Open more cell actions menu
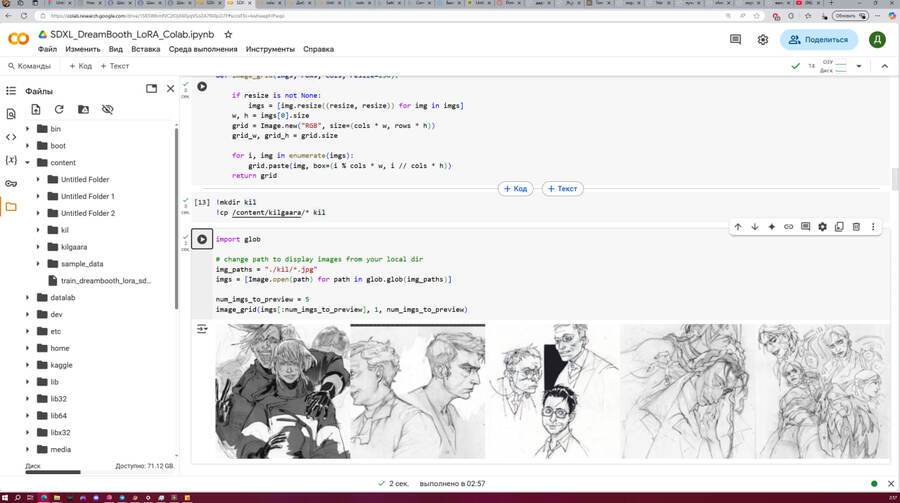This screenshot has width=900, height=503. [873, 227]
